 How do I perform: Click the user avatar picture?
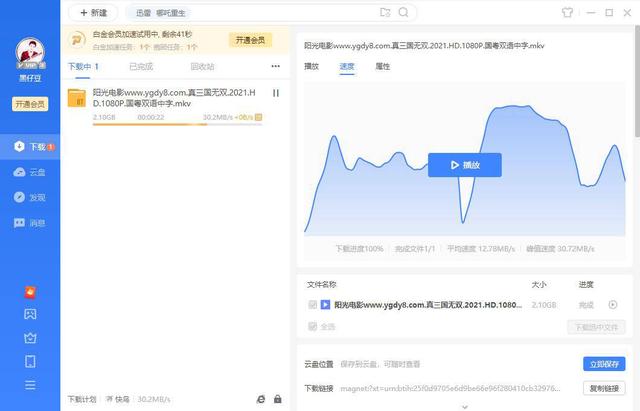(30, 53)
